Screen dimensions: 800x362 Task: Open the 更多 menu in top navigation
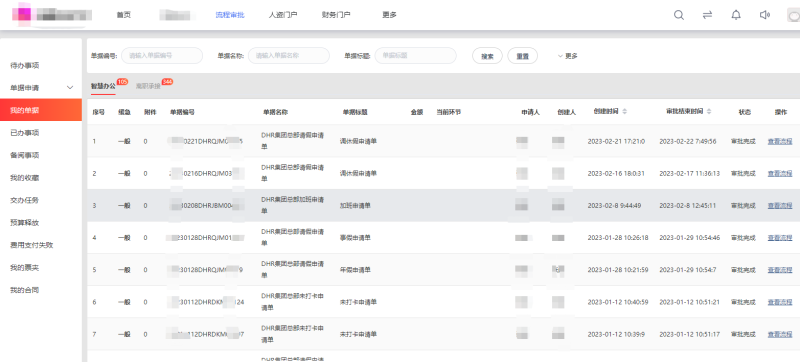coord(389,15)
